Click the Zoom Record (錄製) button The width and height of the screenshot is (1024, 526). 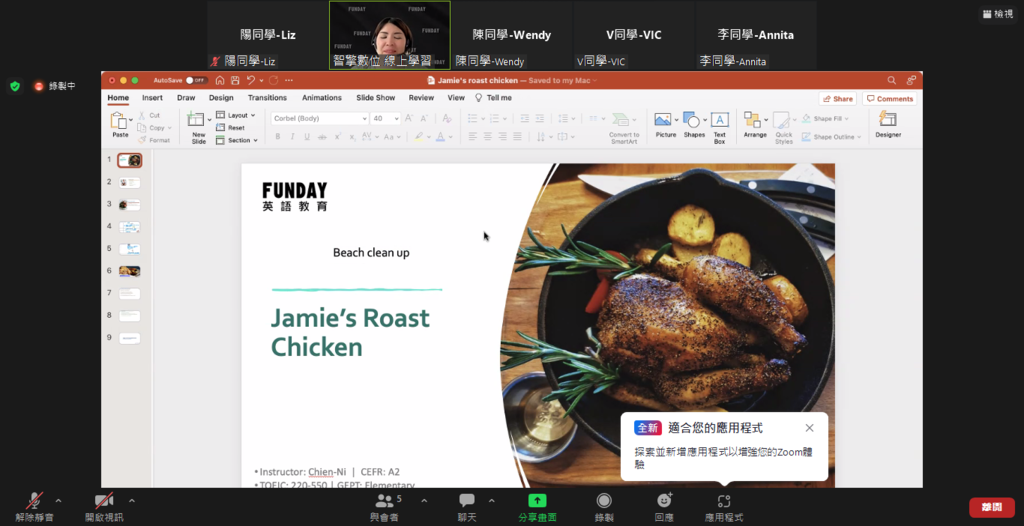click(604, 507)
